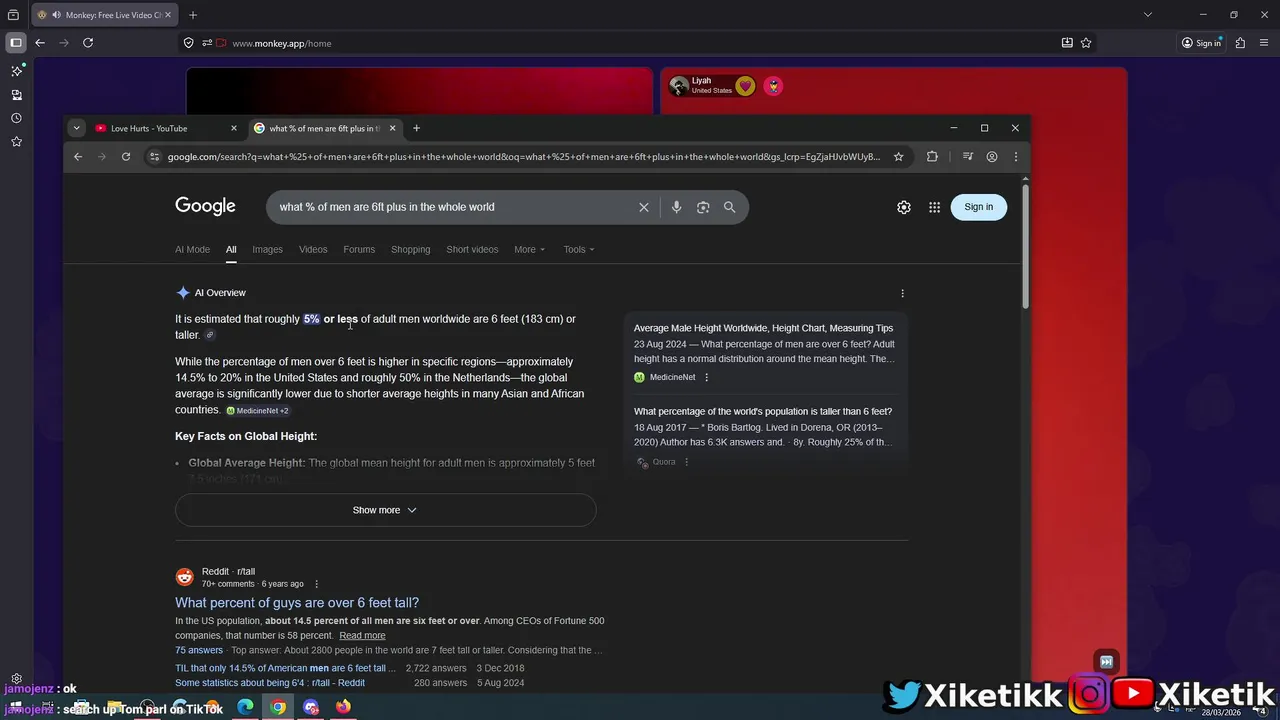Open Firefox sidebar AI chatbot sparkle icon

click(16, 71)
